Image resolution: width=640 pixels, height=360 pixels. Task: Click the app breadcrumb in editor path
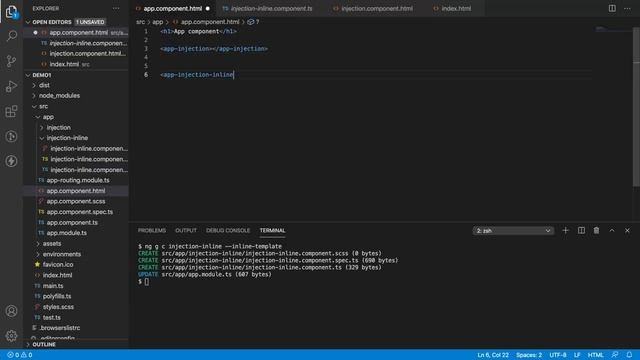[x=158, y=22]
